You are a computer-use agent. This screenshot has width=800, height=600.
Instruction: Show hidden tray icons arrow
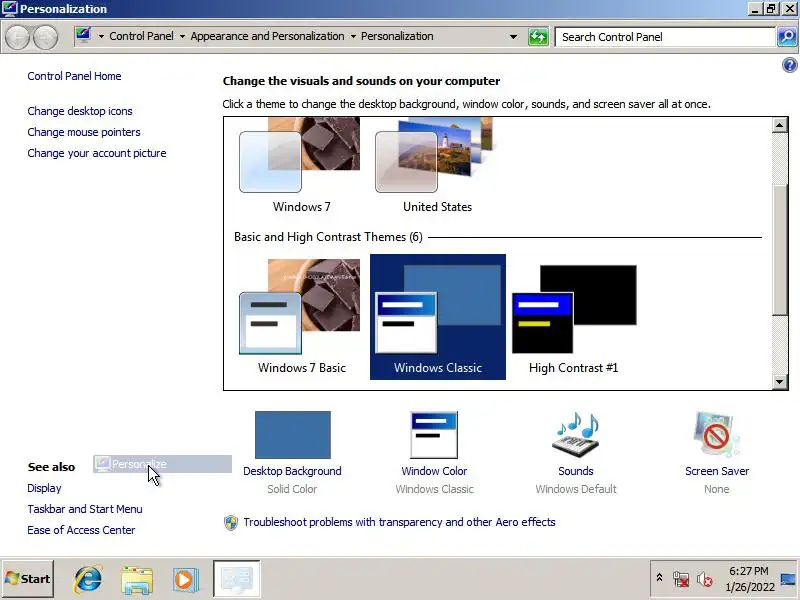(659, 578)
